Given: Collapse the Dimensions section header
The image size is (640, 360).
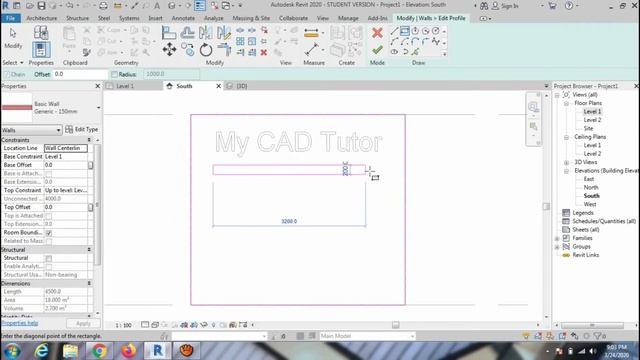Looking at the screenshot, I should point(89,283).
